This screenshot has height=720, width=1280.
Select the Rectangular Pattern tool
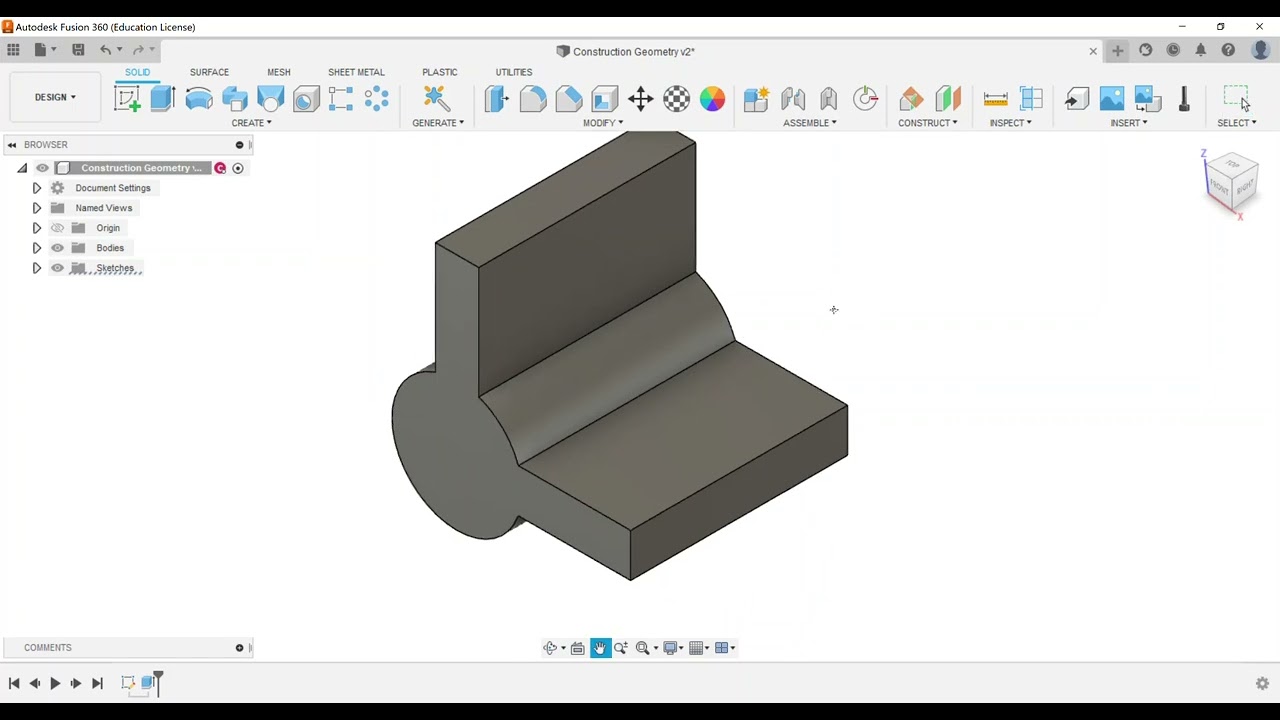pos(341,98)
